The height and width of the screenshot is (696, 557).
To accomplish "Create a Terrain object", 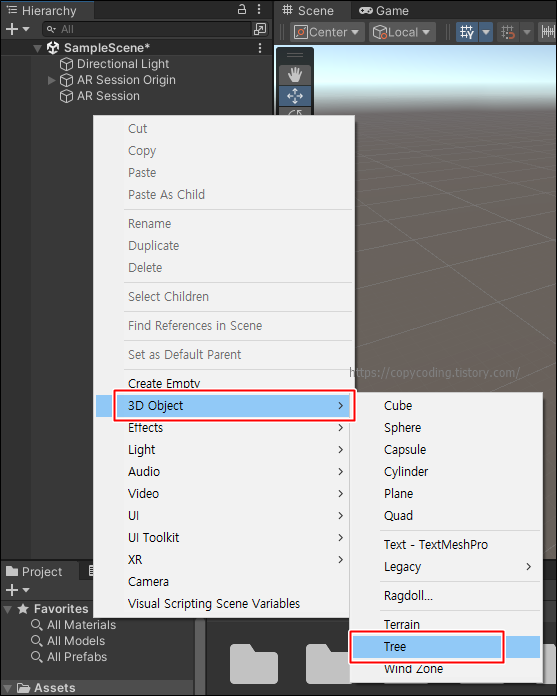I will pyautogui.click(x=446, y=625).
